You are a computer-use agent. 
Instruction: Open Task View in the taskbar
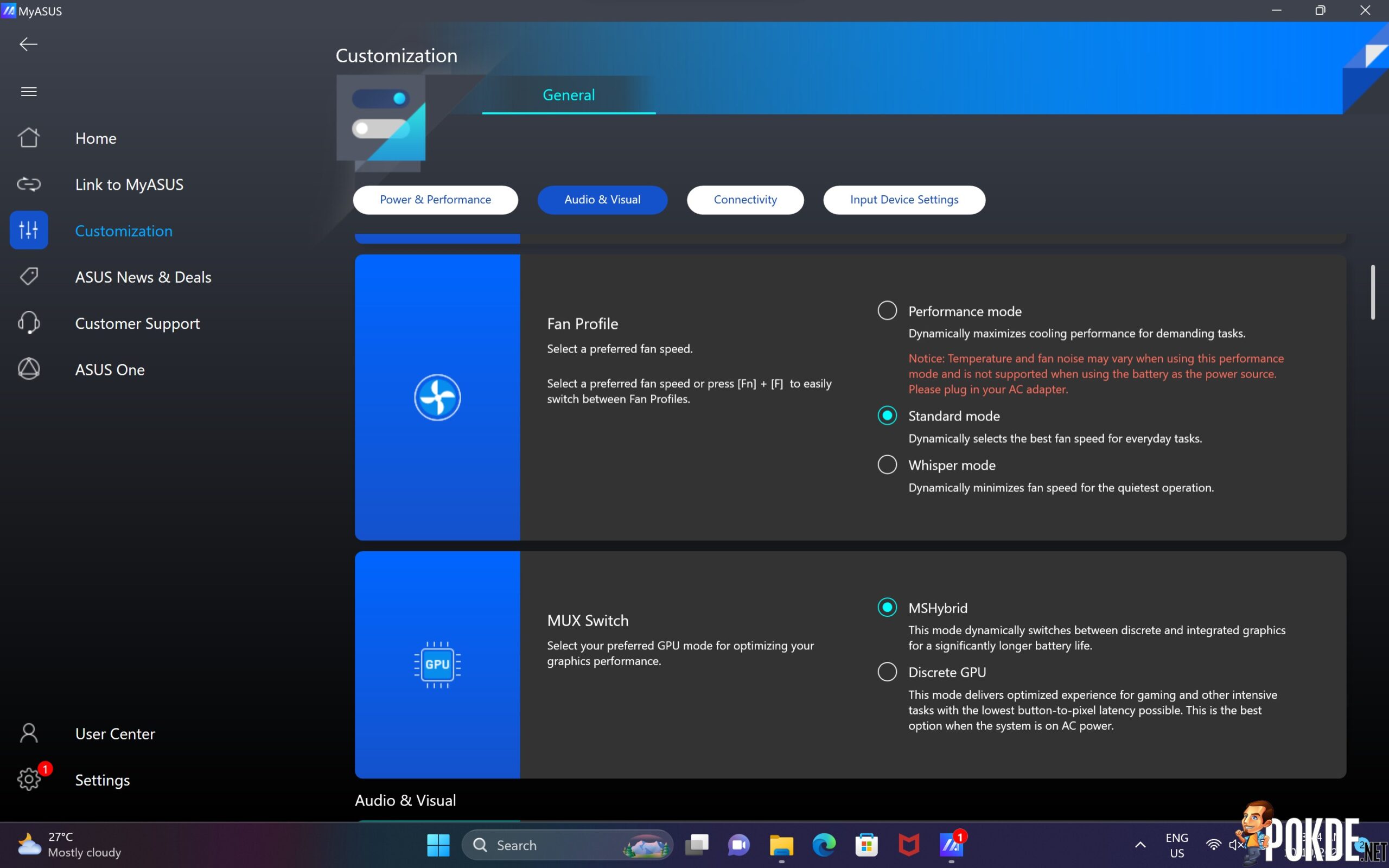pos(697,845)
